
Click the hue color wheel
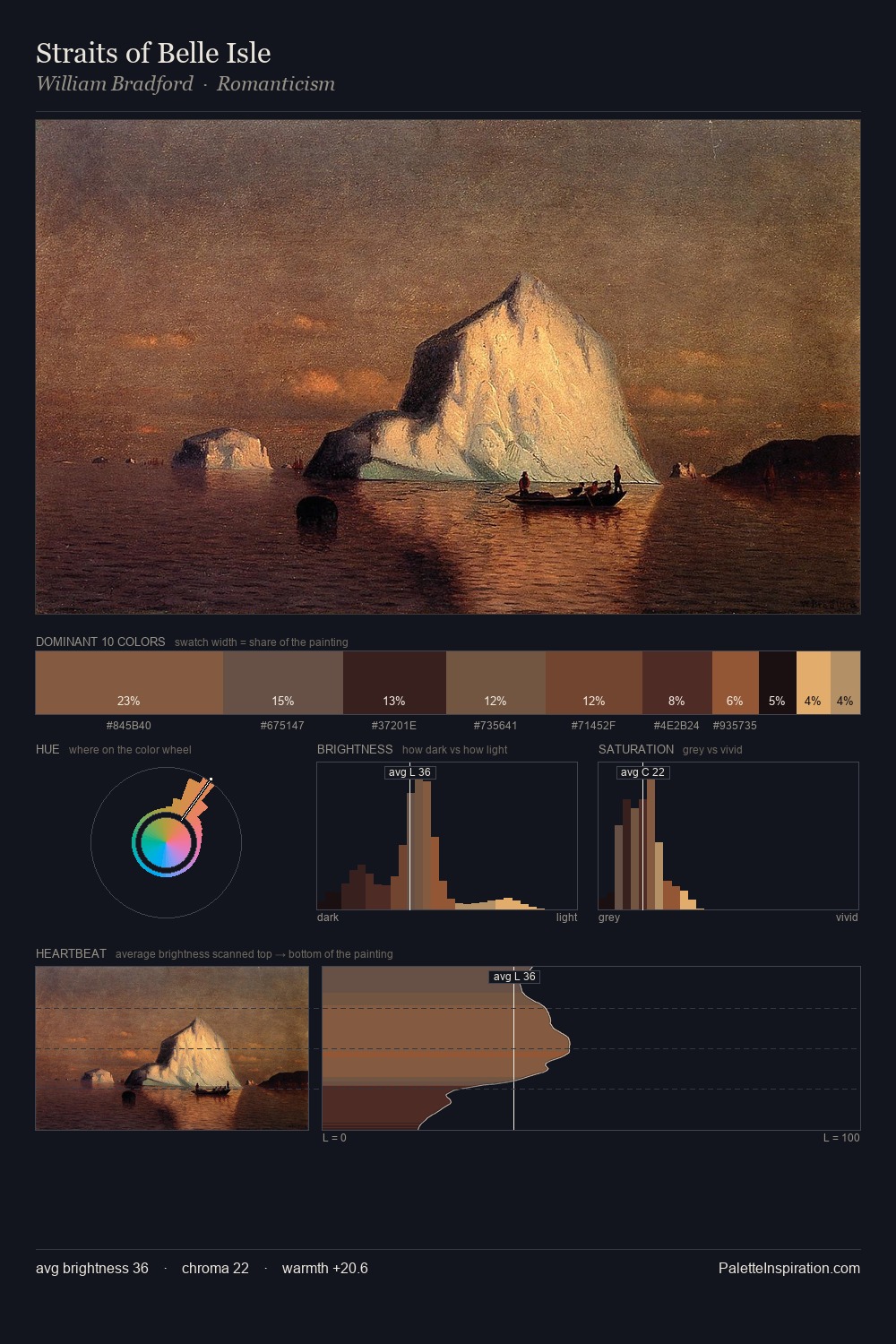(167, 843)
